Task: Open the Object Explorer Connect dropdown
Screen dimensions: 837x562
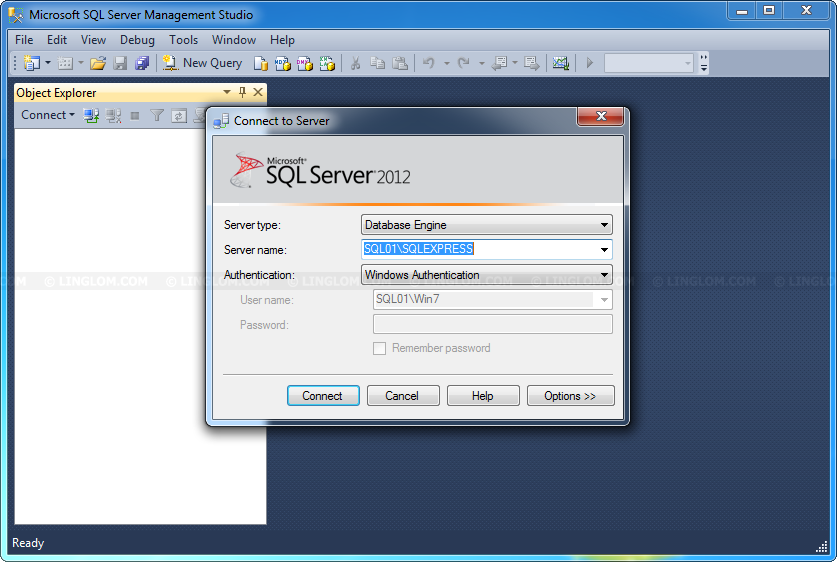Action: (48, 115)
